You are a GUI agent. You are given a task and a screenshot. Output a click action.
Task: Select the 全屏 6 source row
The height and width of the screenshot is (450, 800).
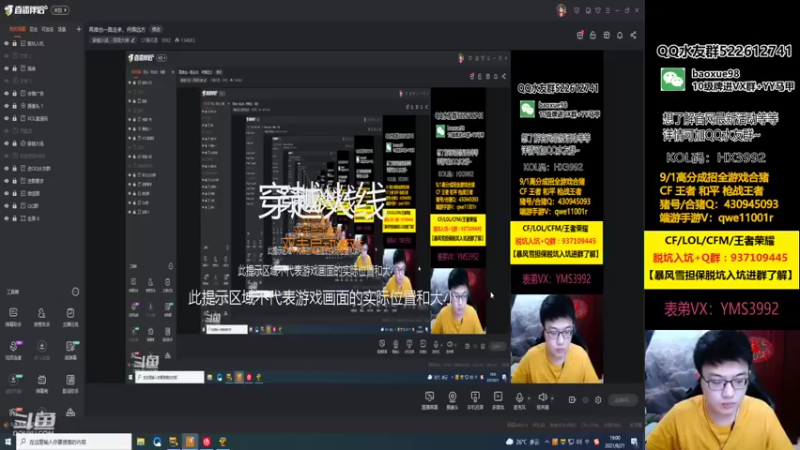pyautogui.click(x=42, y=218)
